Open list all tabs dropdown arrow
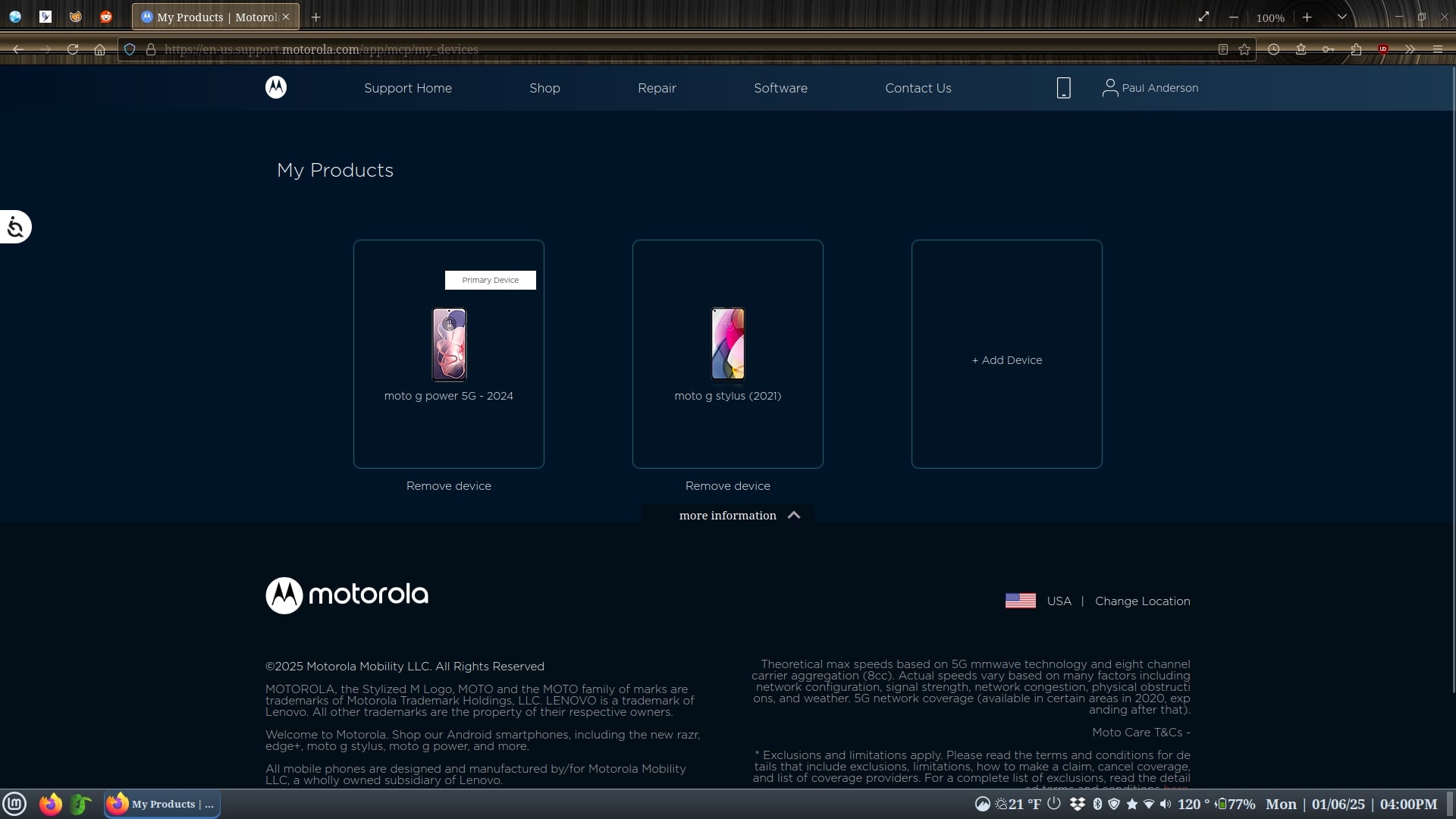This screenshot has height=819, width=1456. coord(1341,17)
